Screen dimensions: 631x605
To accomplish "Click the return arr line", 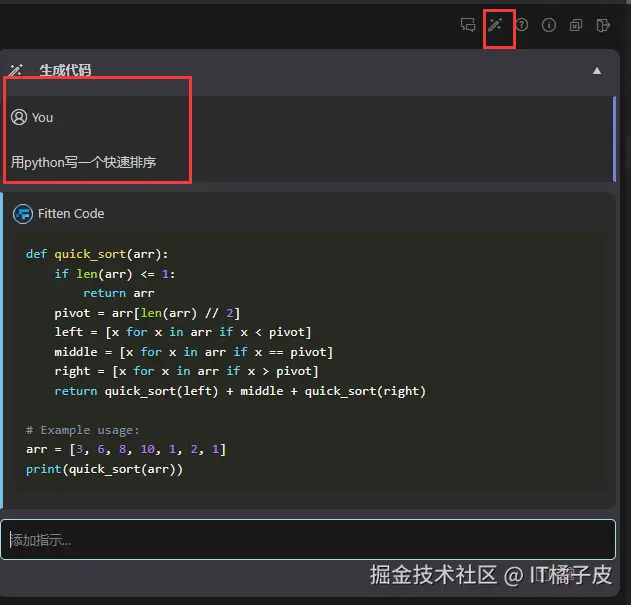I will [118, 293].
